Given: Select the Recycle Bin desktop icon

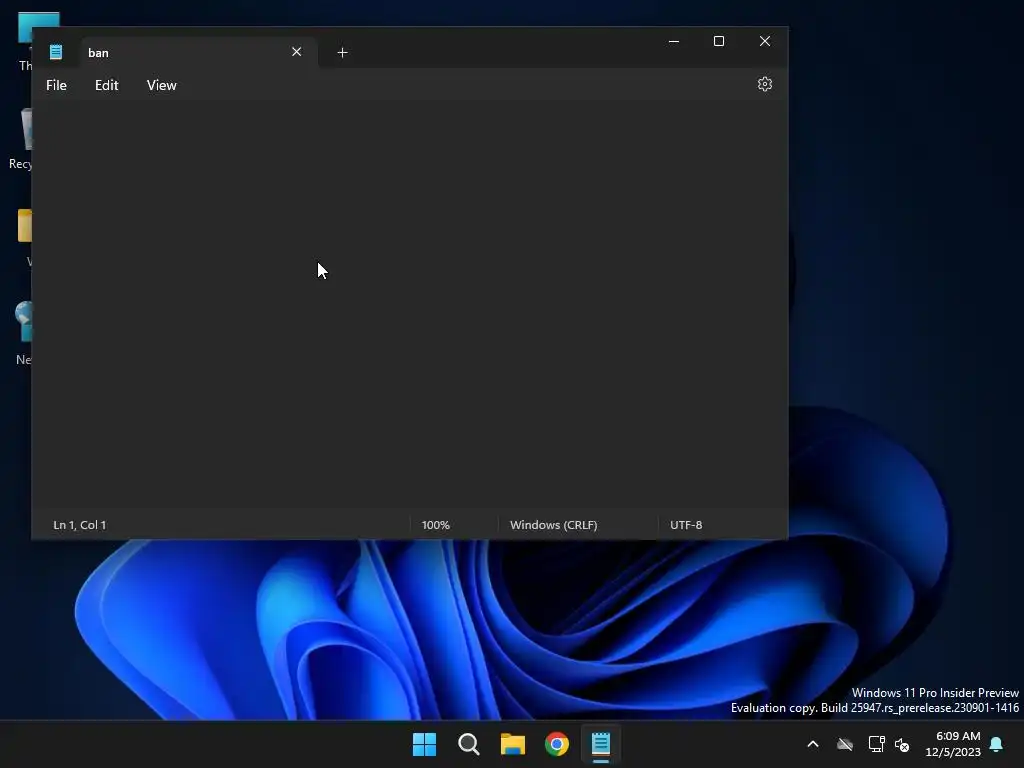Looking at the screenshot, I should (x=20, y=138).
